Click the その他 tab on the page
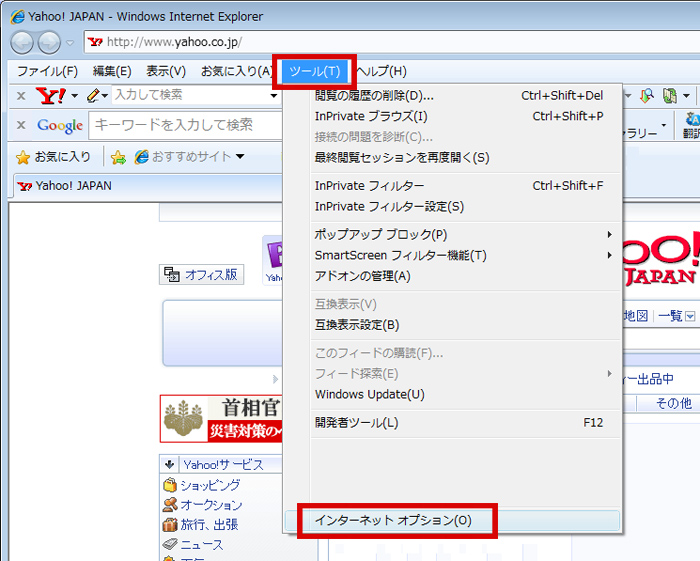 point(674,403)
